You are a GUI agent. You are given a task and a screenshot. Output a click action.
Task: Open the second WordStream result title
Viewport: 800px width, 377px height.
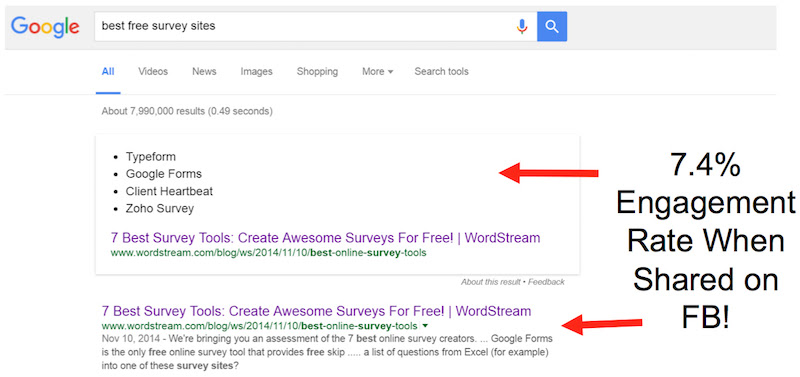[316, 311]
